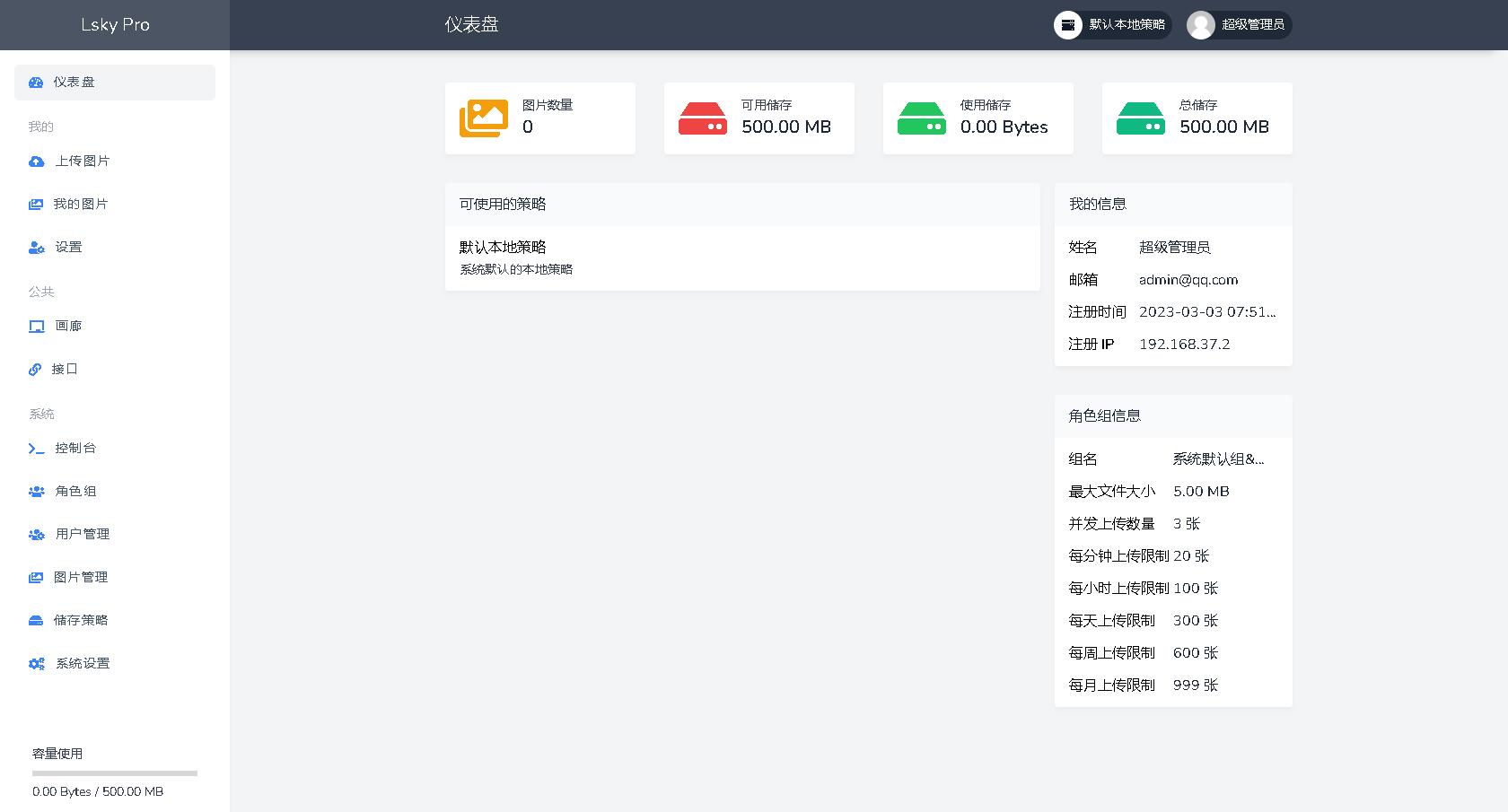Screen dimensions: 1508x812
Task: Click the 系统设置 gear icon
Action: coord(36,663)
